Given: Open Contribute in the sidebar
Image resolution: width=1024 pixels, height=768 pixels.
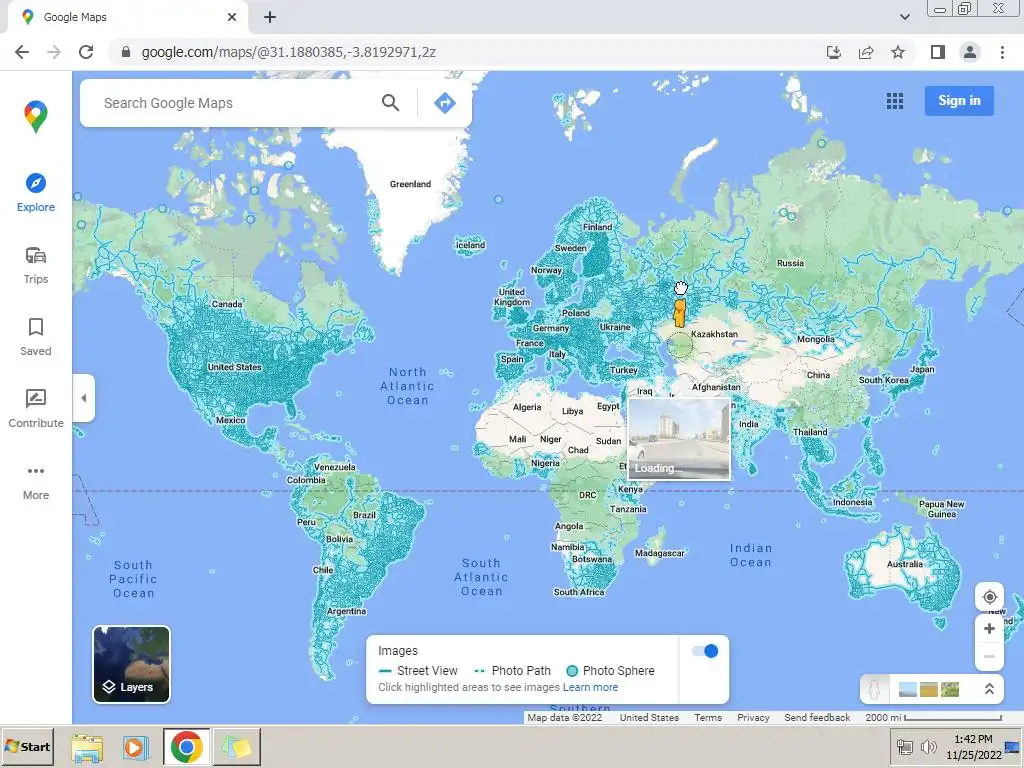Looking at the screenshot, I should (36, 409).
